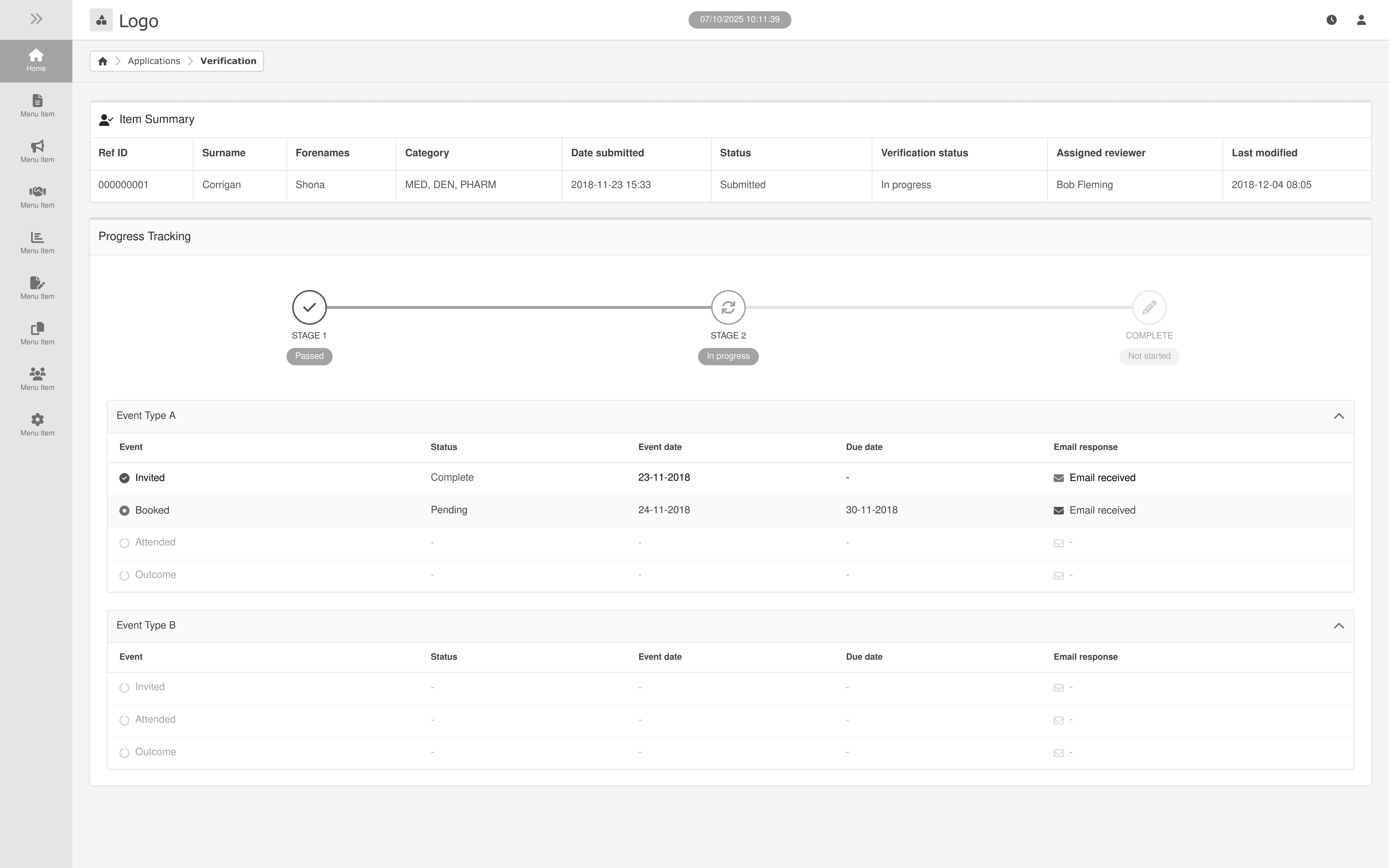Select the Complete pencil step

coord(1149,307)
